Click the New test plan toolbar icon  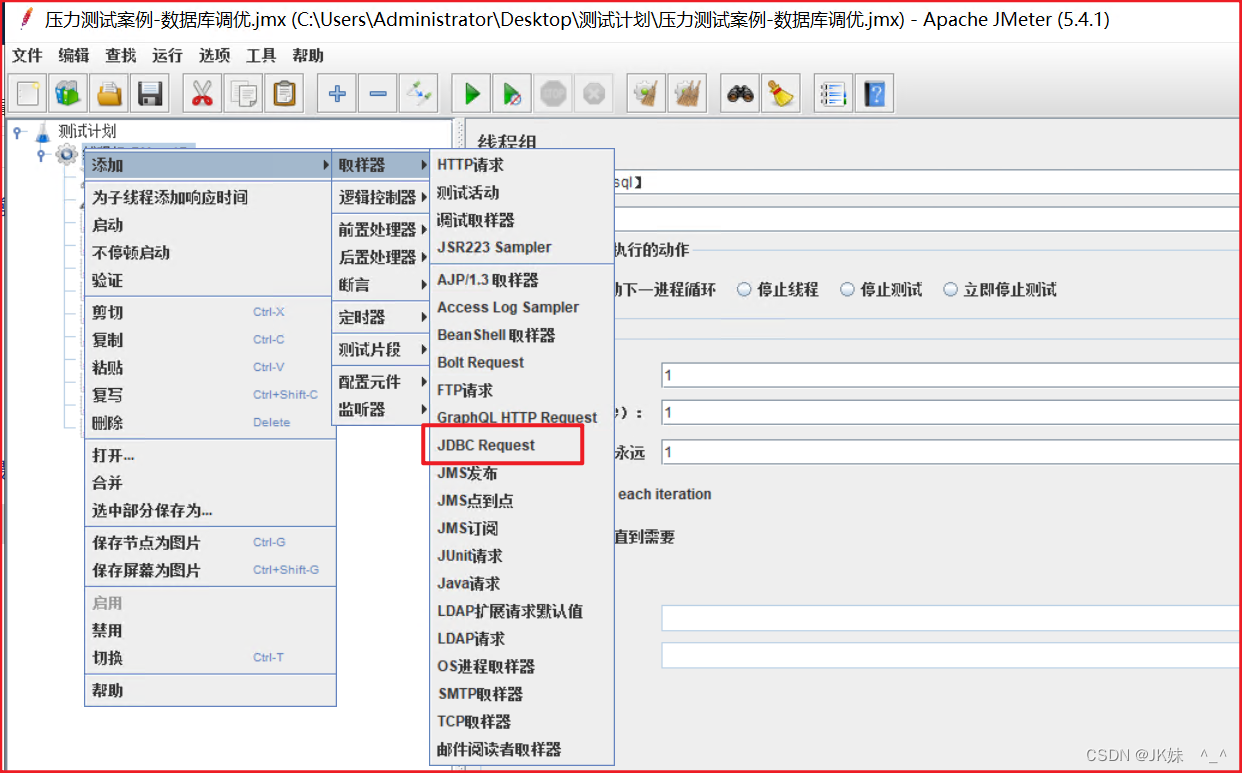click(x=27, y=94)
